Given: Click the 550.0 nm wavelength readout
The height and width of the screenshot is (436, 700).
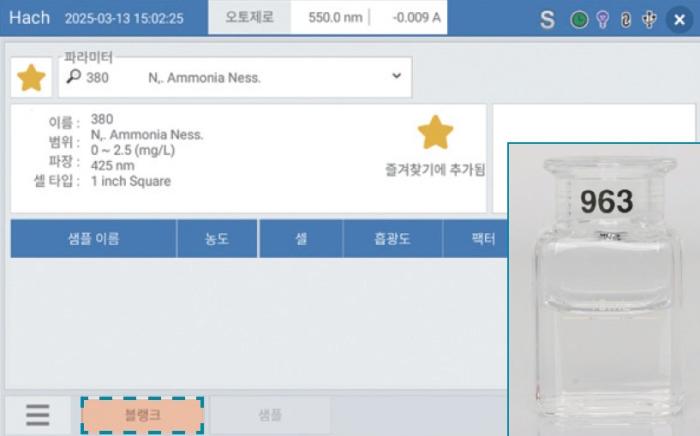Looking at the screenshot, I should pos(335,17).
